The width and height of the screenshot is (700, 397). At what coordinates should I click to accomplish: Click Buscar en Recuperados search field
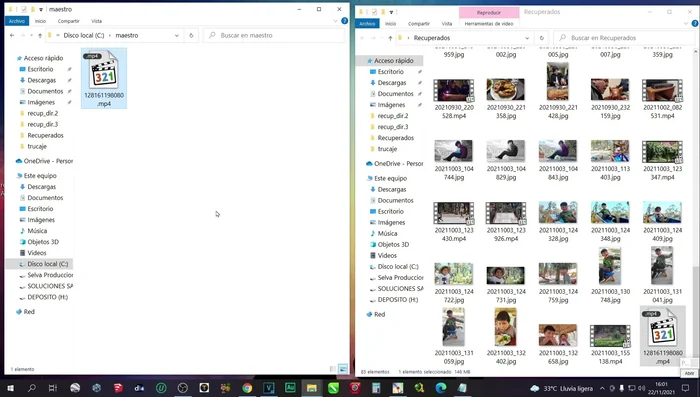[624, 38]
